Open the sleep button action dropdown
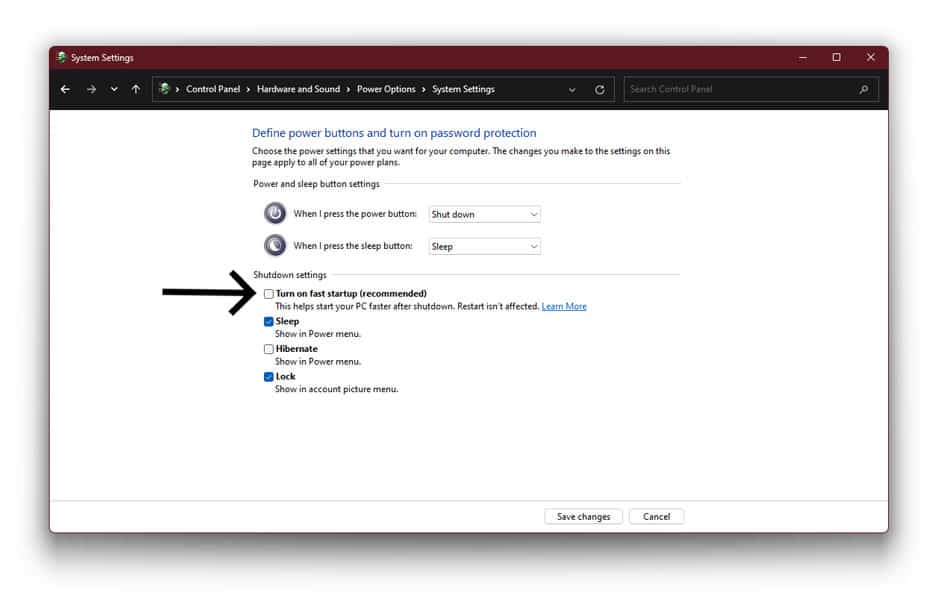The height and width of the screenshot is (600, 934). 484,246
